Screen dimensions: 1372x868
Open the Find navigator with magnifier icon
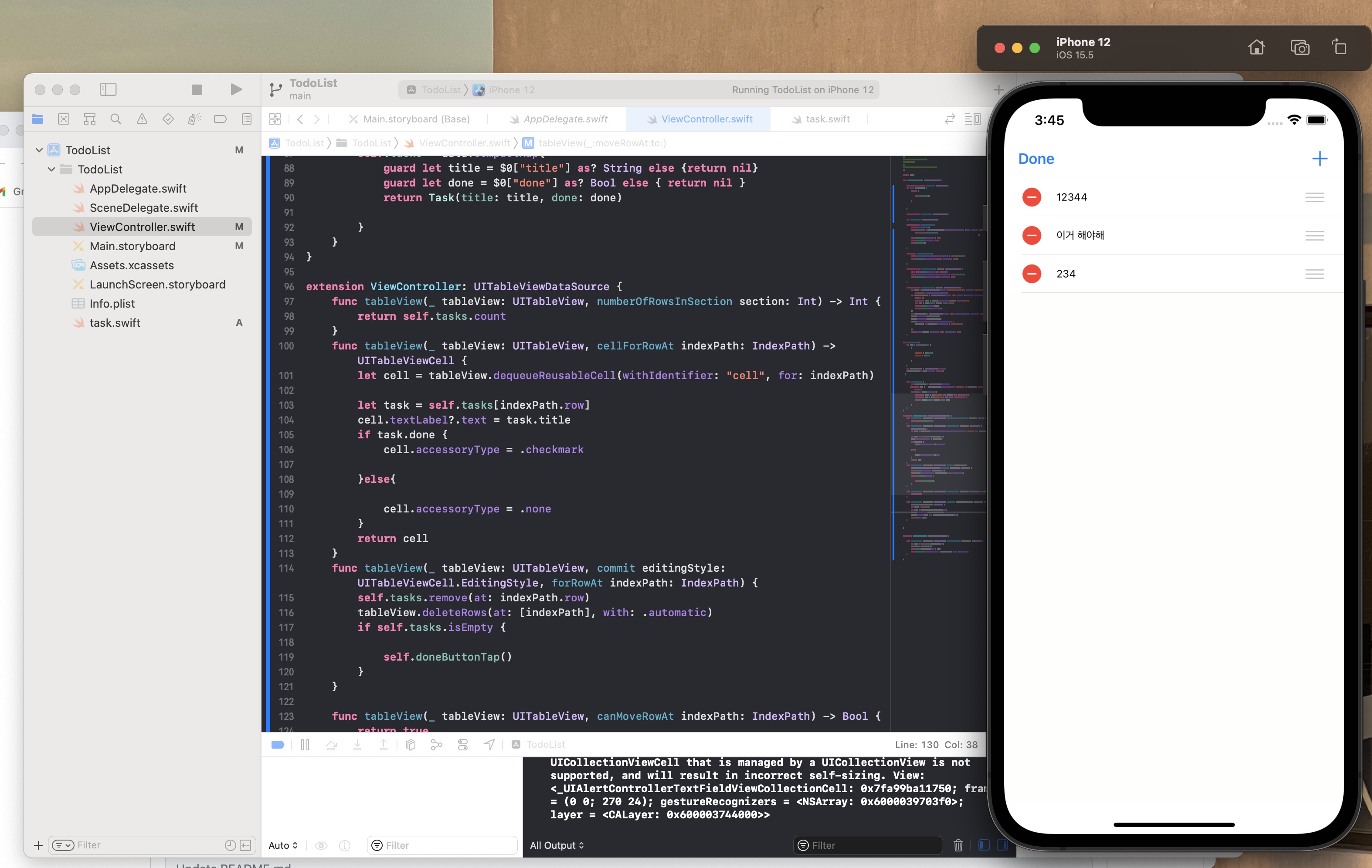(x=116, y=119)
